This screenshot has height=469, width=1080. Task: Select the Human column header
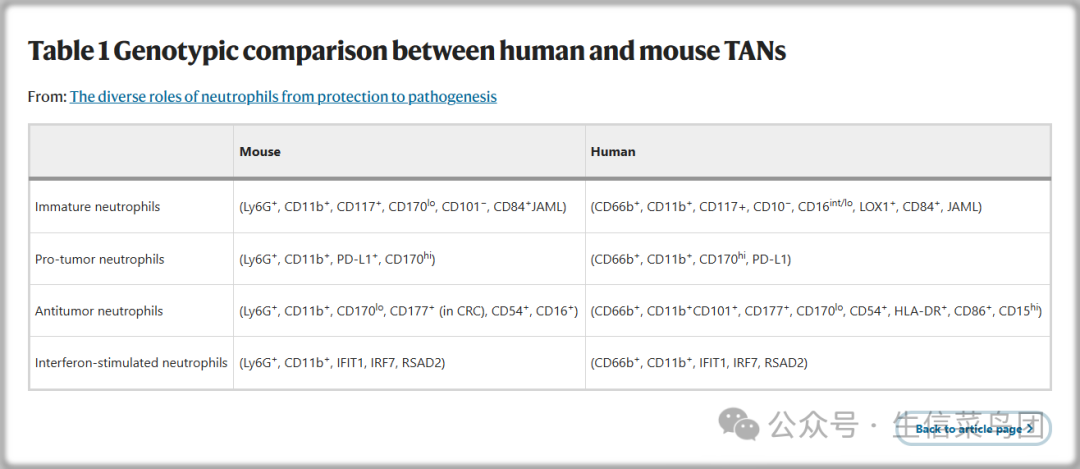pyautogui.click(x=613, y=152)
